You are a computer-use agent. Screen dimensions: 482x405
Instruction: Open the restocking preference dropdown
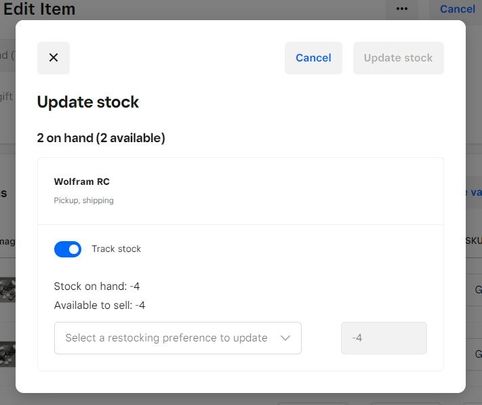(178, 338)
